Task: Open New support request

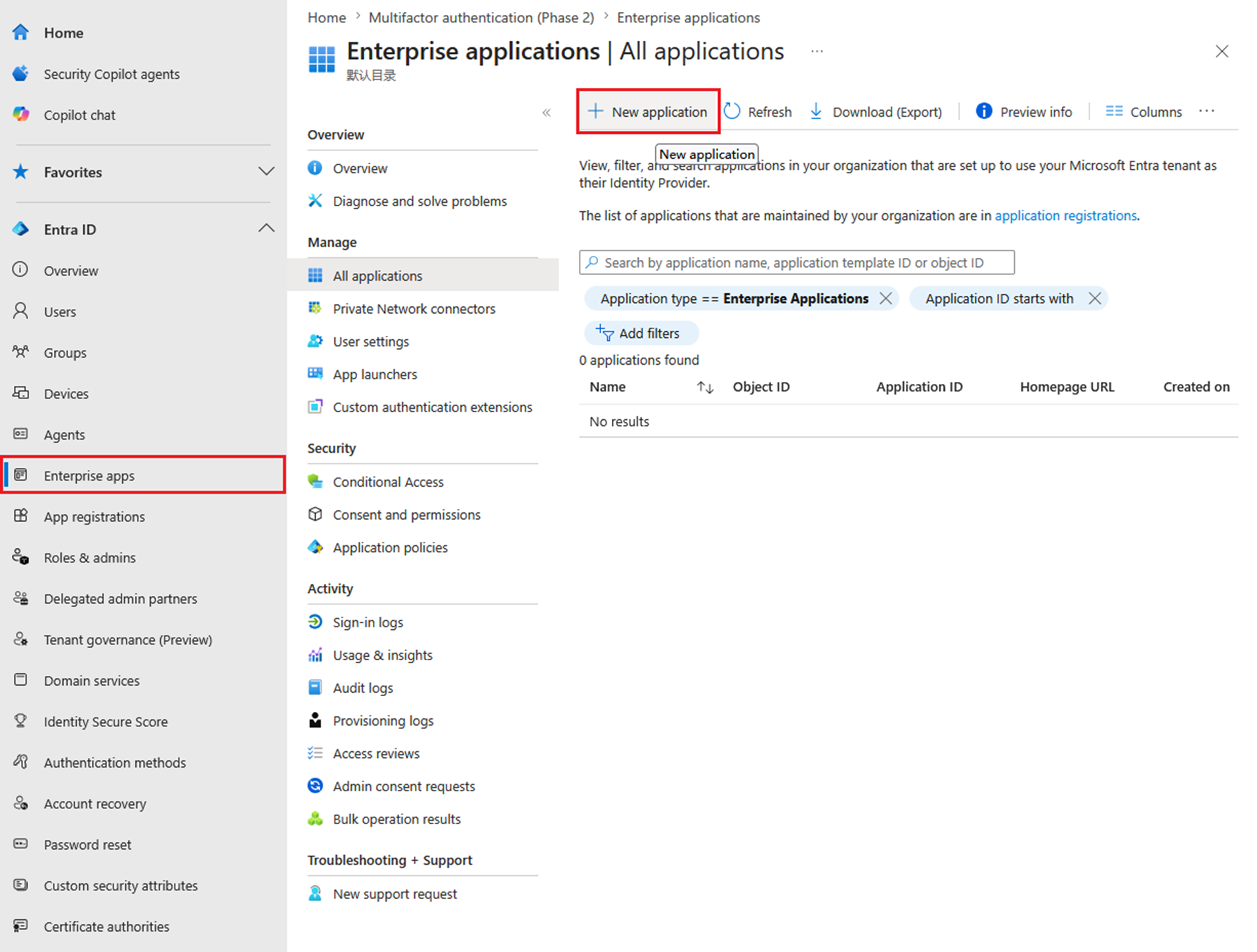Action: (x=394, y=894)
